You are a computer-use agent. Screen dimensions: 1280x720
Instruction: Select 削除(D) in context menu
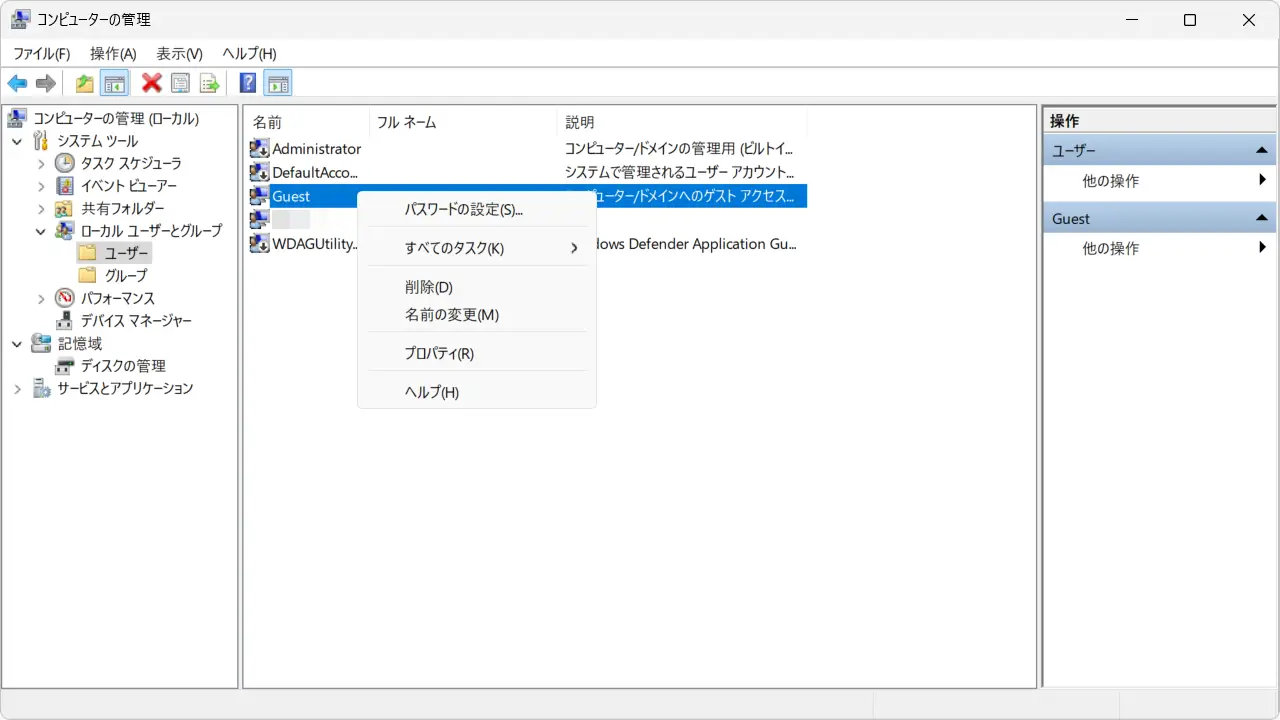pos(477,287)
